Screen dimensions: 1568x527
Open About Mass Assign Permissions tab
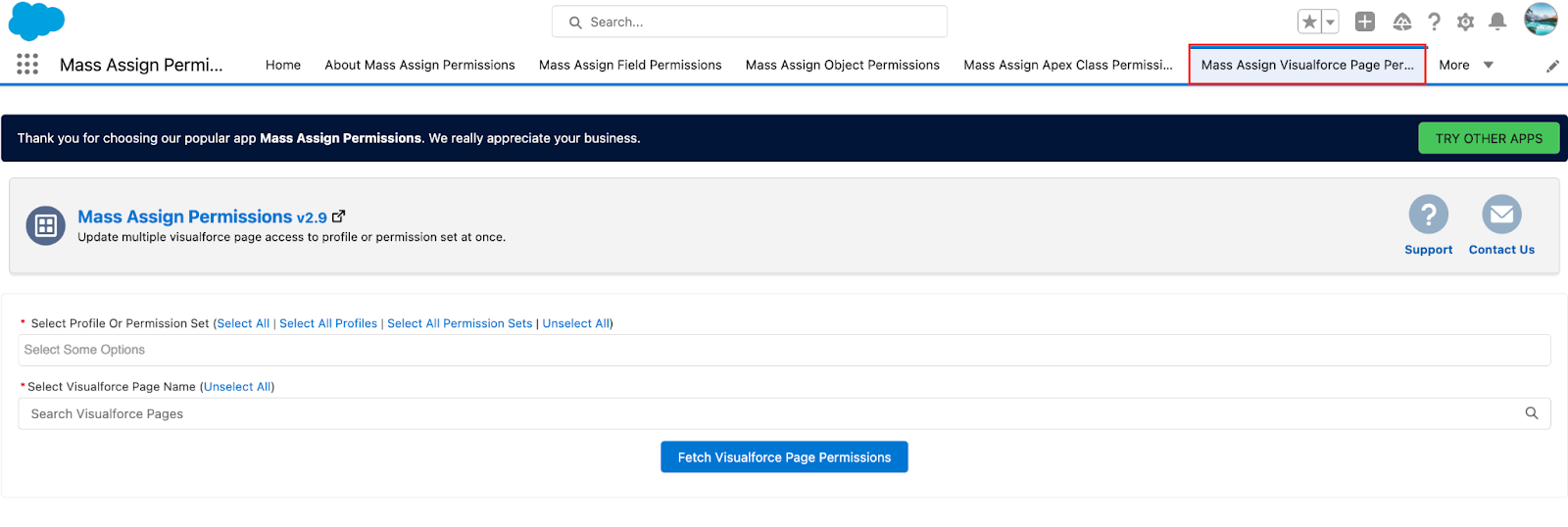click(x=419, y=65)
